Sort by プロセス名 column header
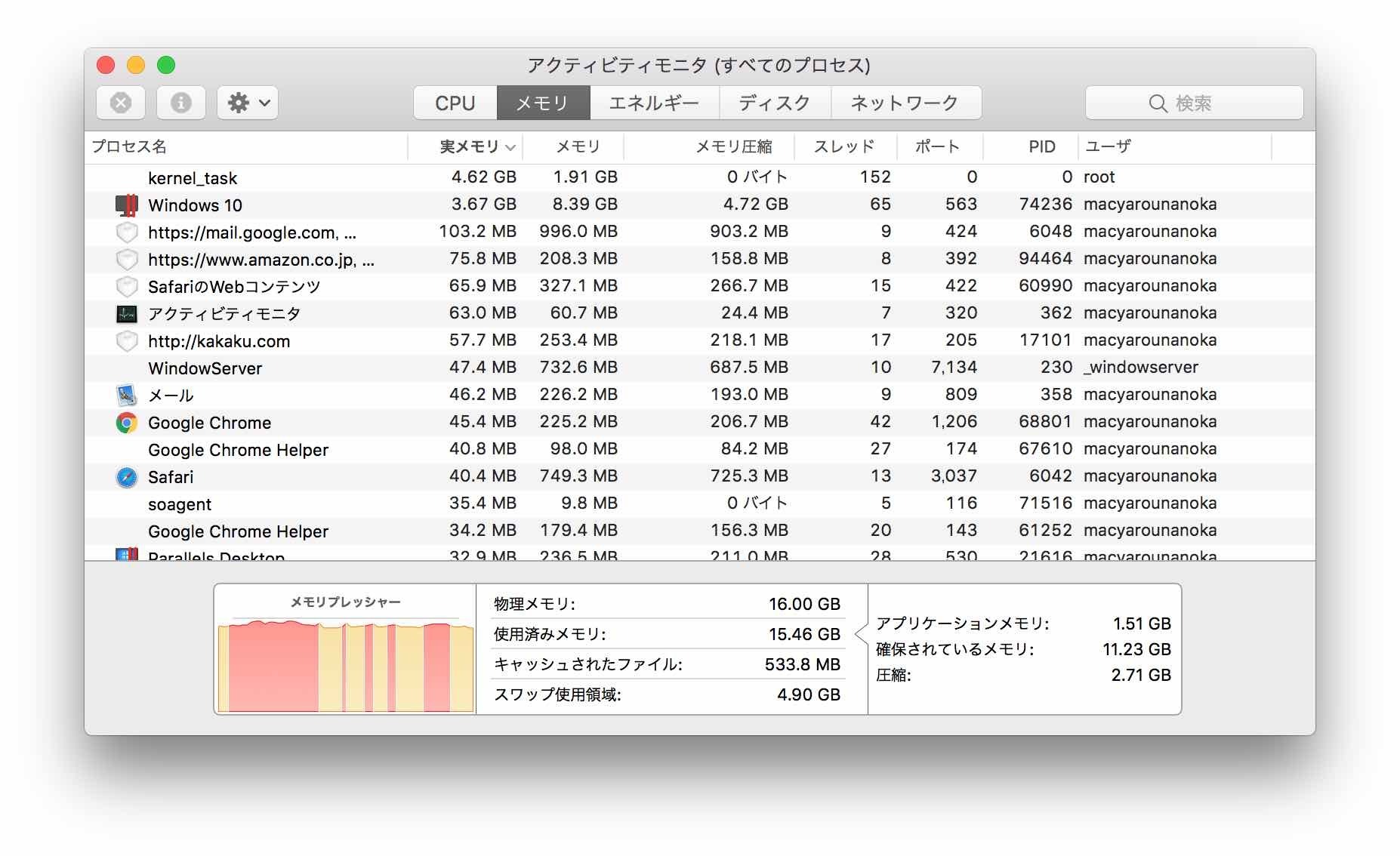This screenshot has width=1400, height=856. 246,146
